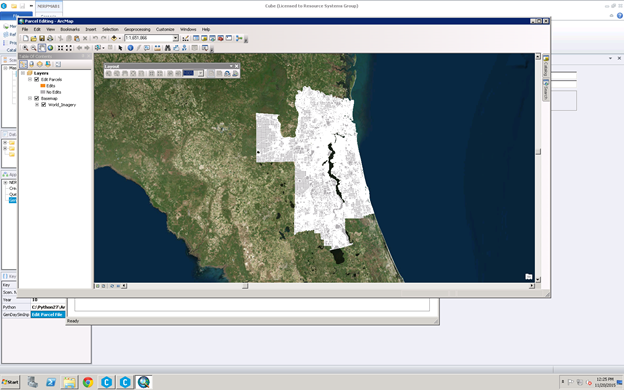624x390 pixels.
Task: Toggle World_Imagery layer visibility checkbox
Action: [x=44, y=105]
